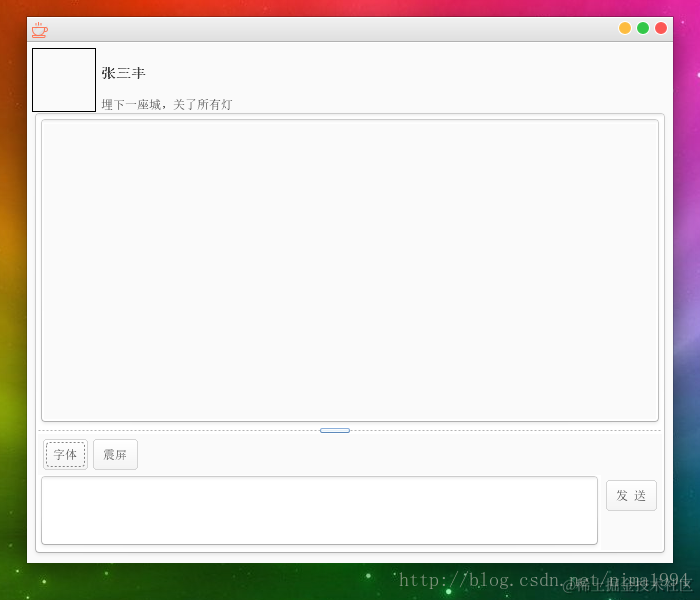
Task: Click the yellow minimize window button
Action: 625,28
